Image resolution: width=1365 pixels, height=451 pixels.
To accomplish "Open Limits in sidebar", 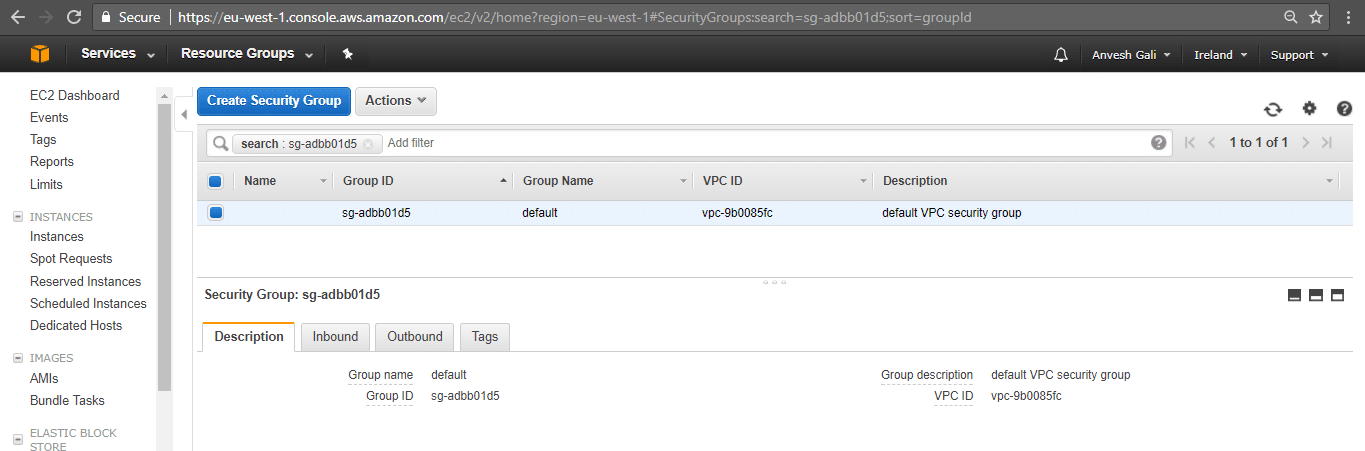I will [46, 185].
